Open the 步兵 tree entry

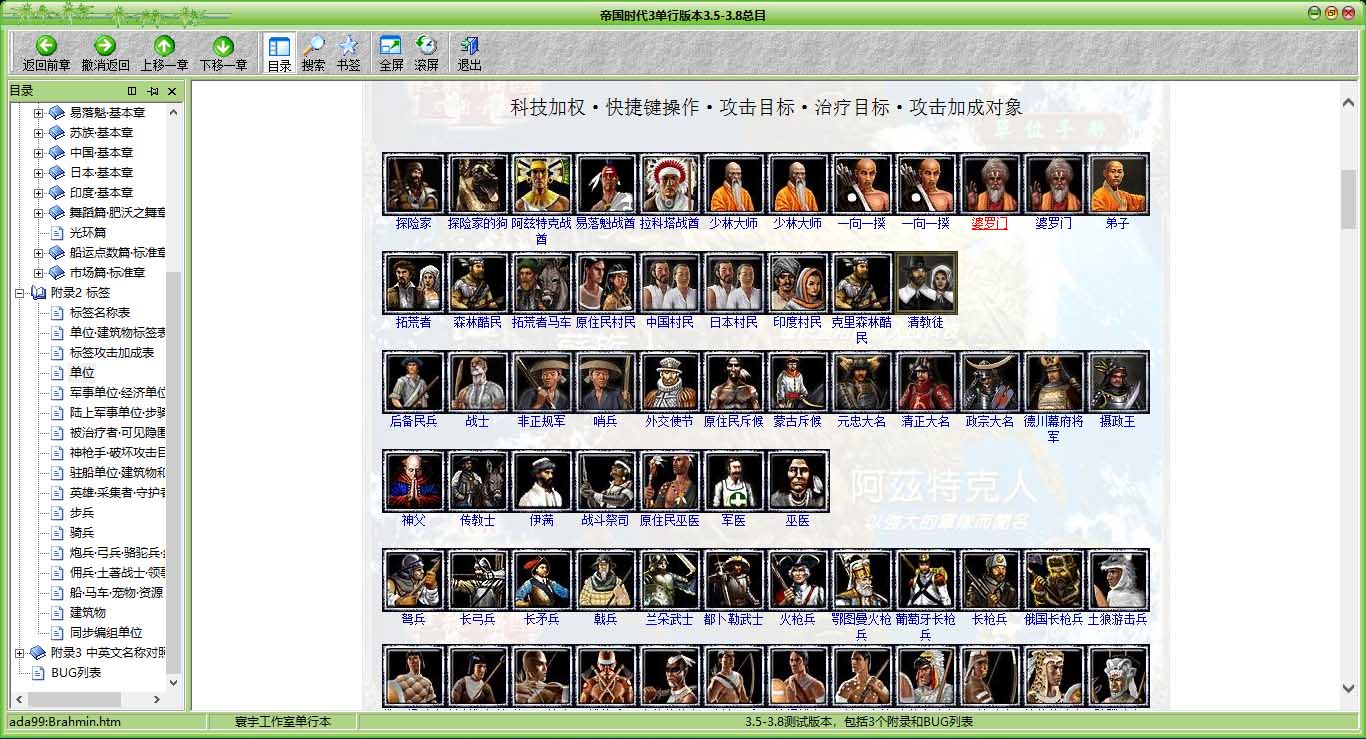pos(82,512)
